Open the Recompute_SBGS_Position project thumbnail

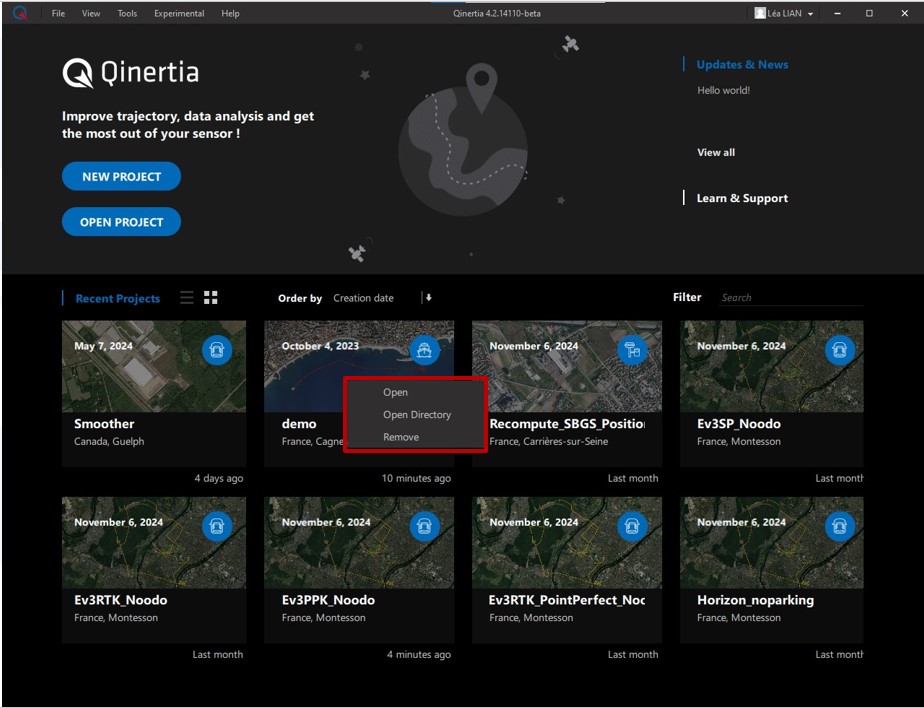click(x=567, y=366)
